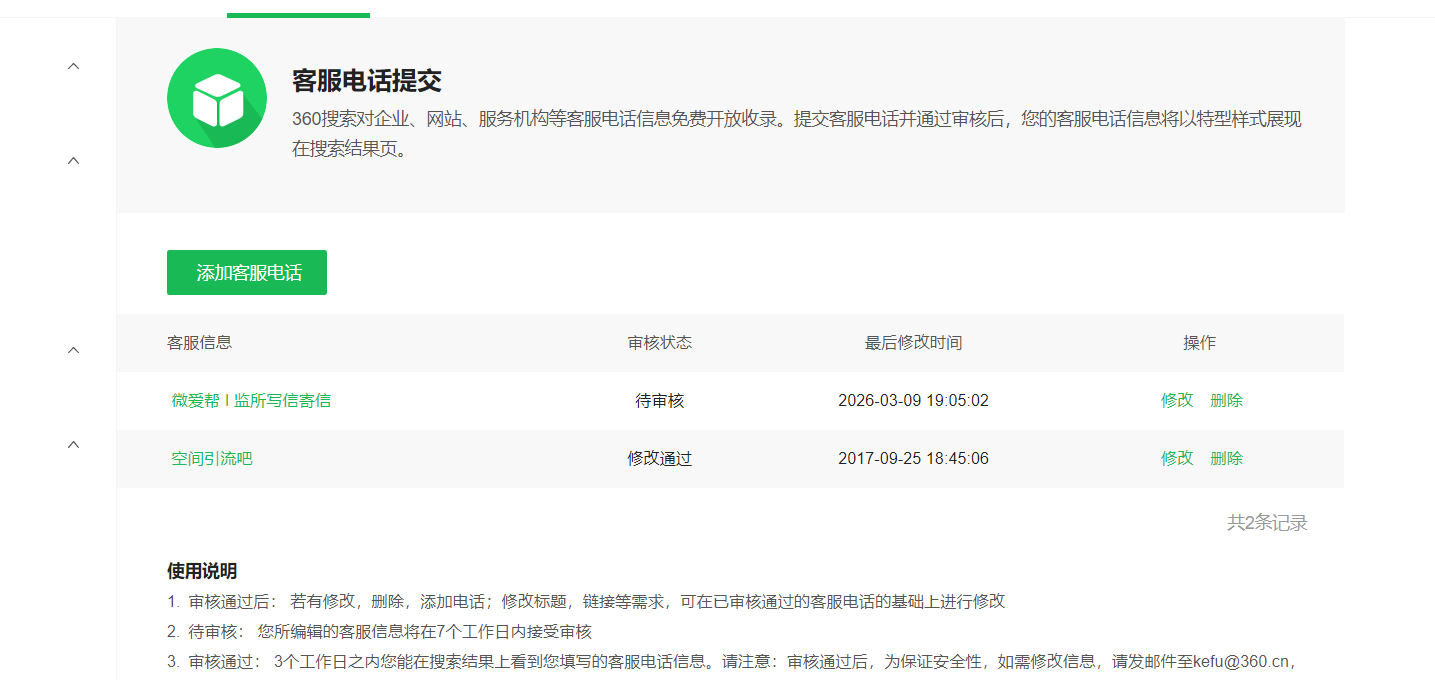Click usage note 1 about 审核通过后

click(586, 602)
